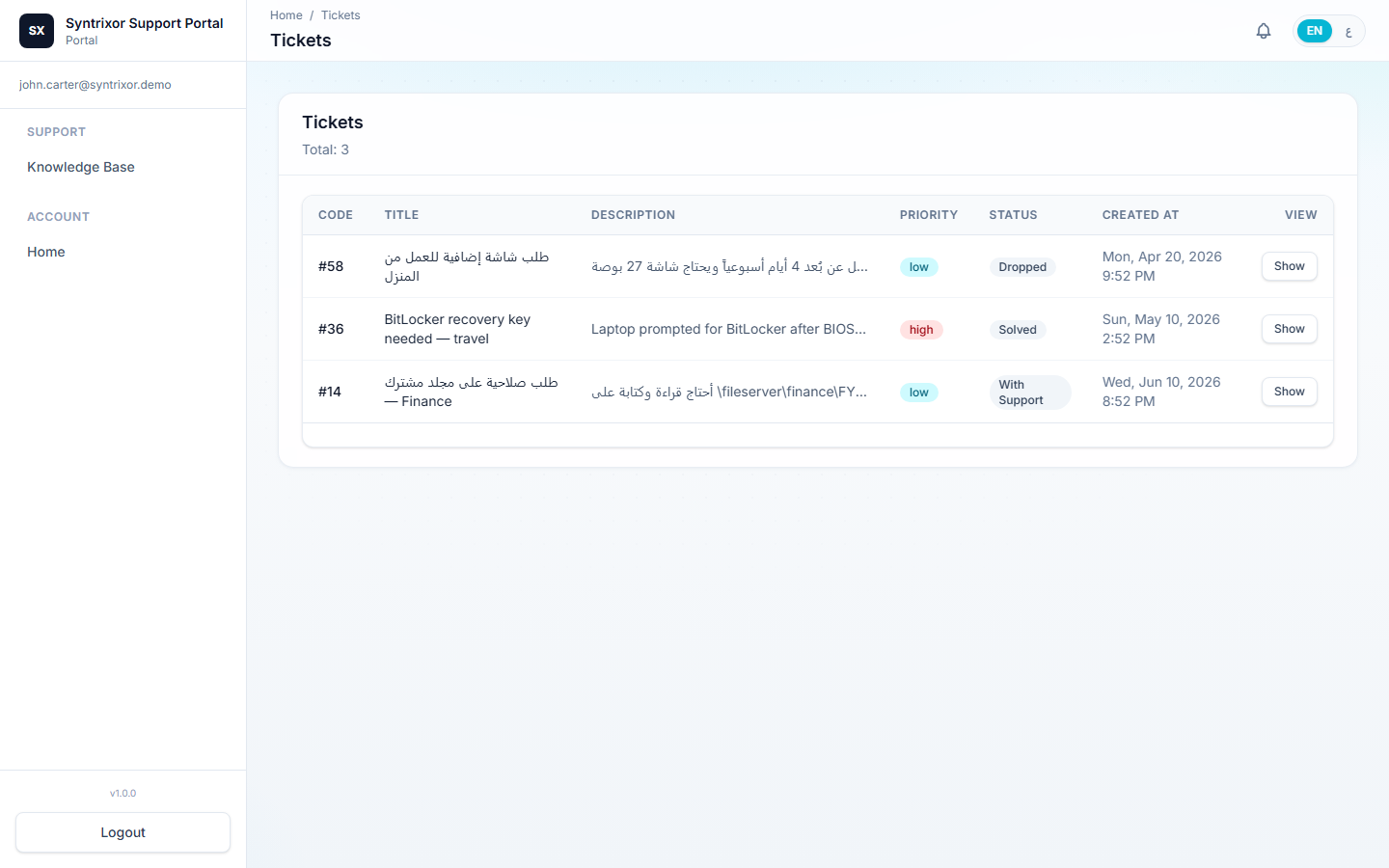Viewport: 1389px width, 868px height.
Task: Click the Dropped status badge
Action: pyautogui.click(x=1022, y=267)
